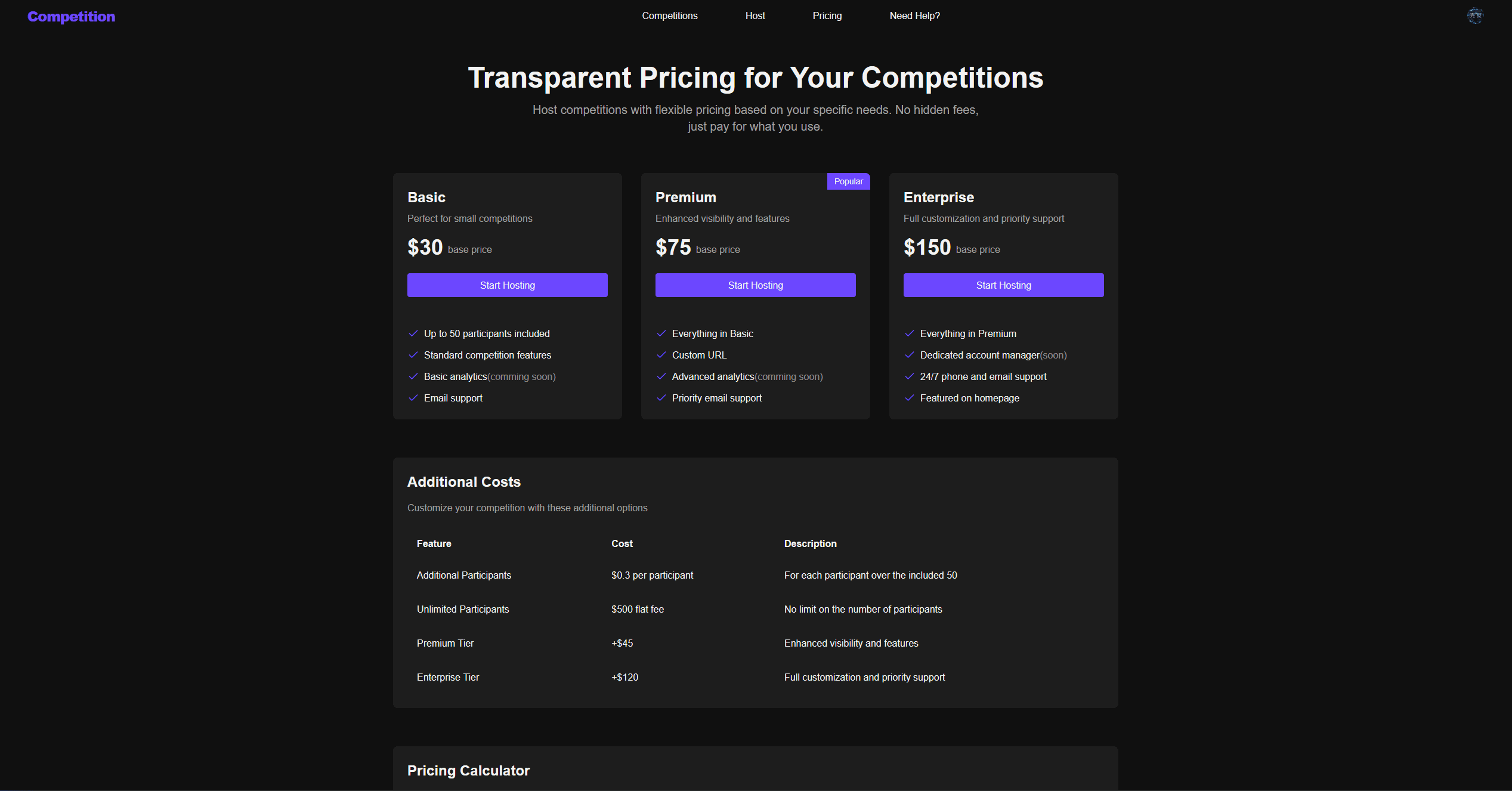The width and height of the screenshot is (1512, 791).
Task: Click the Additional Participants feature row
Action: click(756, 575)
